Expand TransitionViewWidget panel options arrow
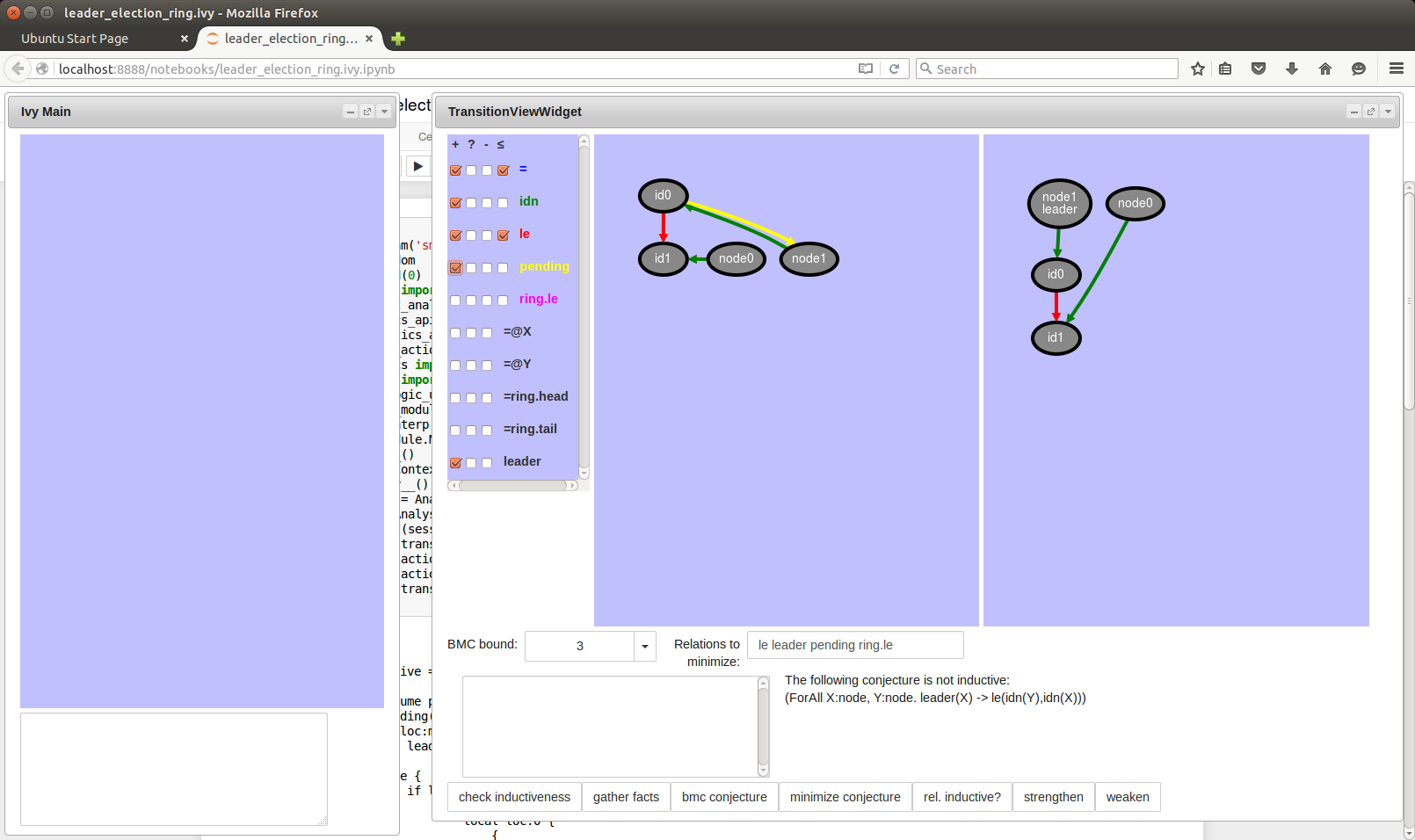This screenshot has width=1415, height=840. [x=1388, y=112]
